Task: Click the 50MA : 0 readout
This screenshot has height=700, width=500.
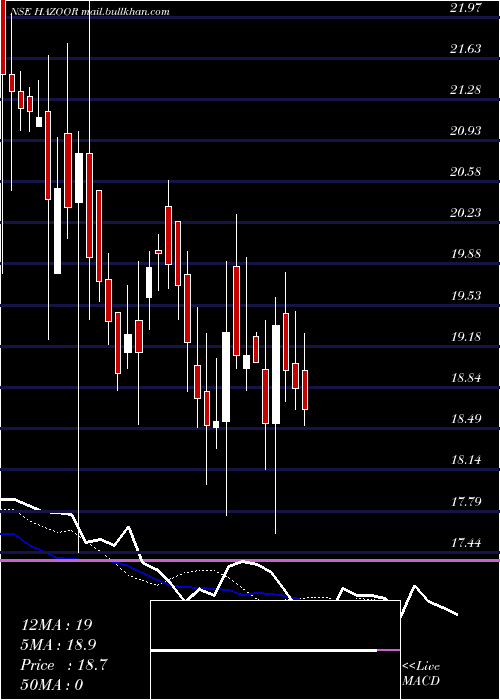Action: pyautogui.click(x=52, y=684)
